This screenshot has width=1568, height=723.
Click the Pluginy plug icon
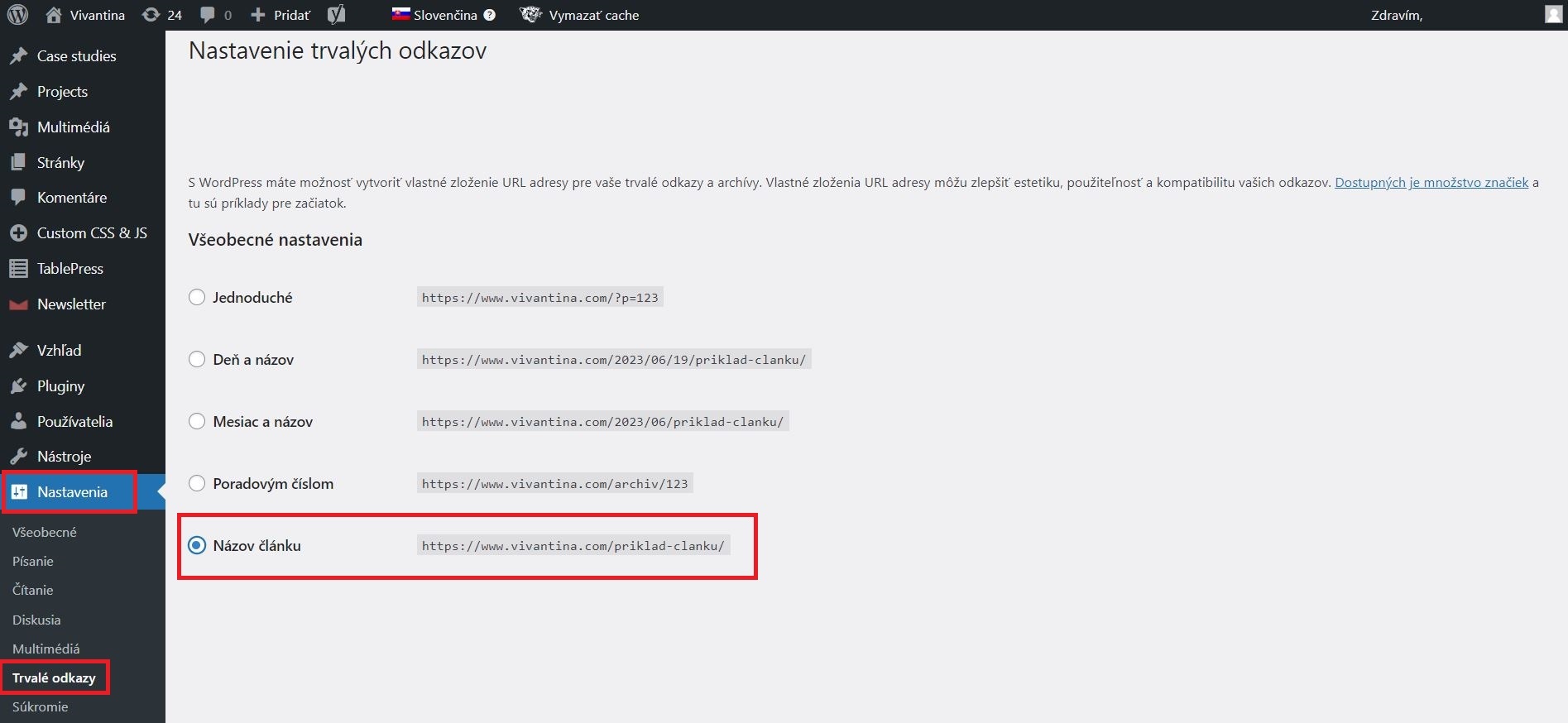(x=18, y=386)
